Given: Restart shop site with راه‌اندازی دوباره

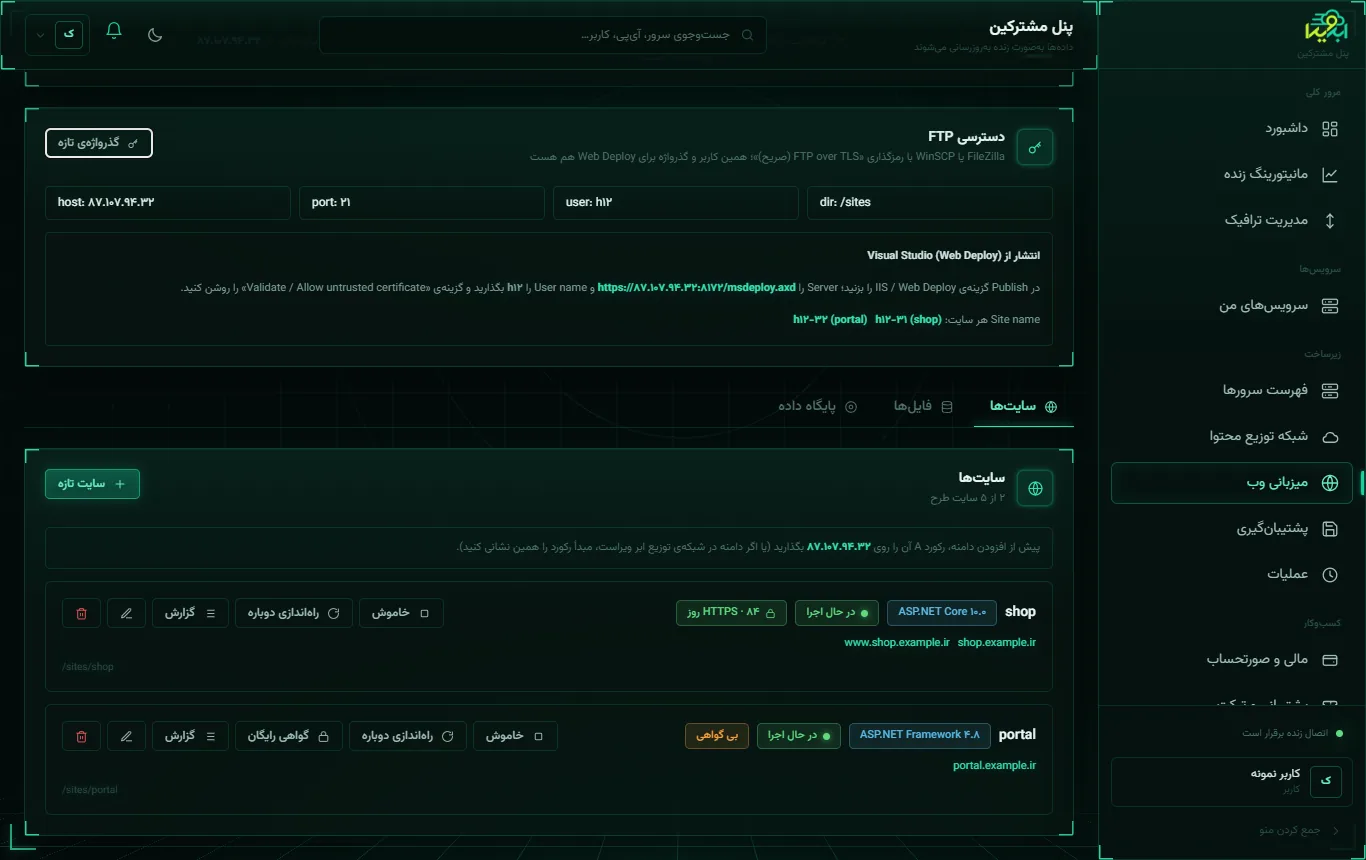Looking at the screenshot, I should [x=294, y=613].
